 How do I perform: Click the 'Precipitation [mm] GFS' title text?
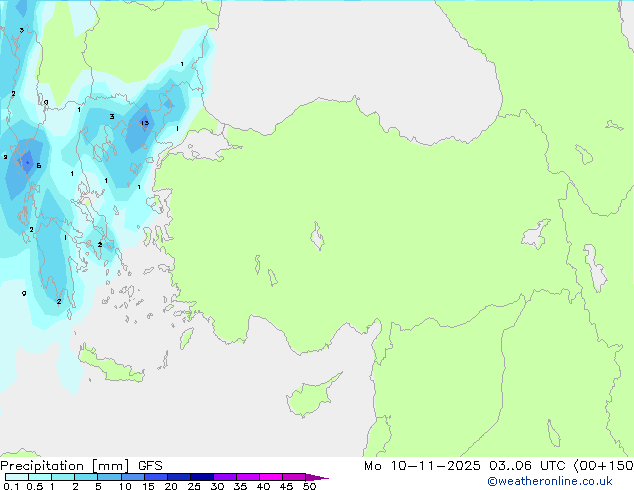tap(81, 466)
